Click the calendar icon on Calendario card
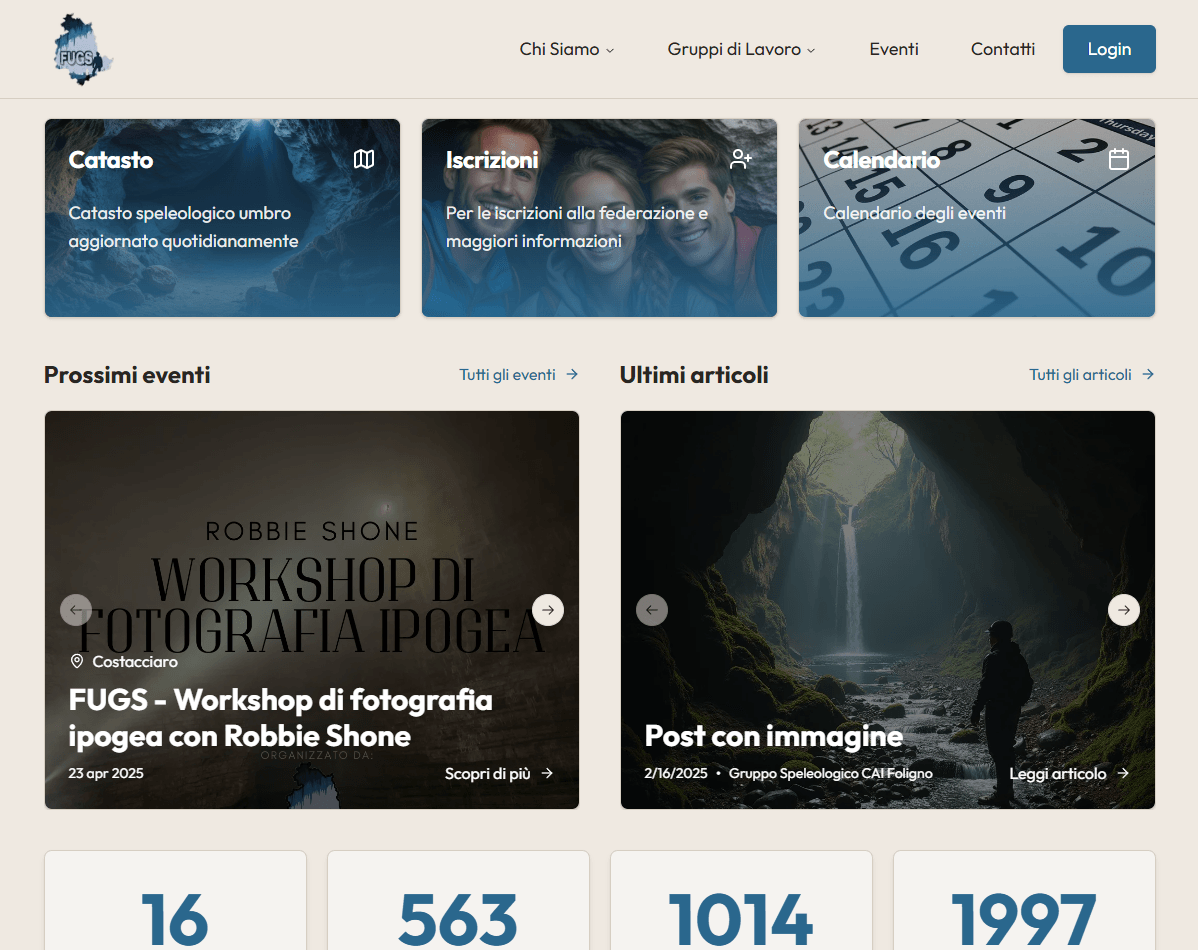1198x950 pixels. click(1119, 159)
